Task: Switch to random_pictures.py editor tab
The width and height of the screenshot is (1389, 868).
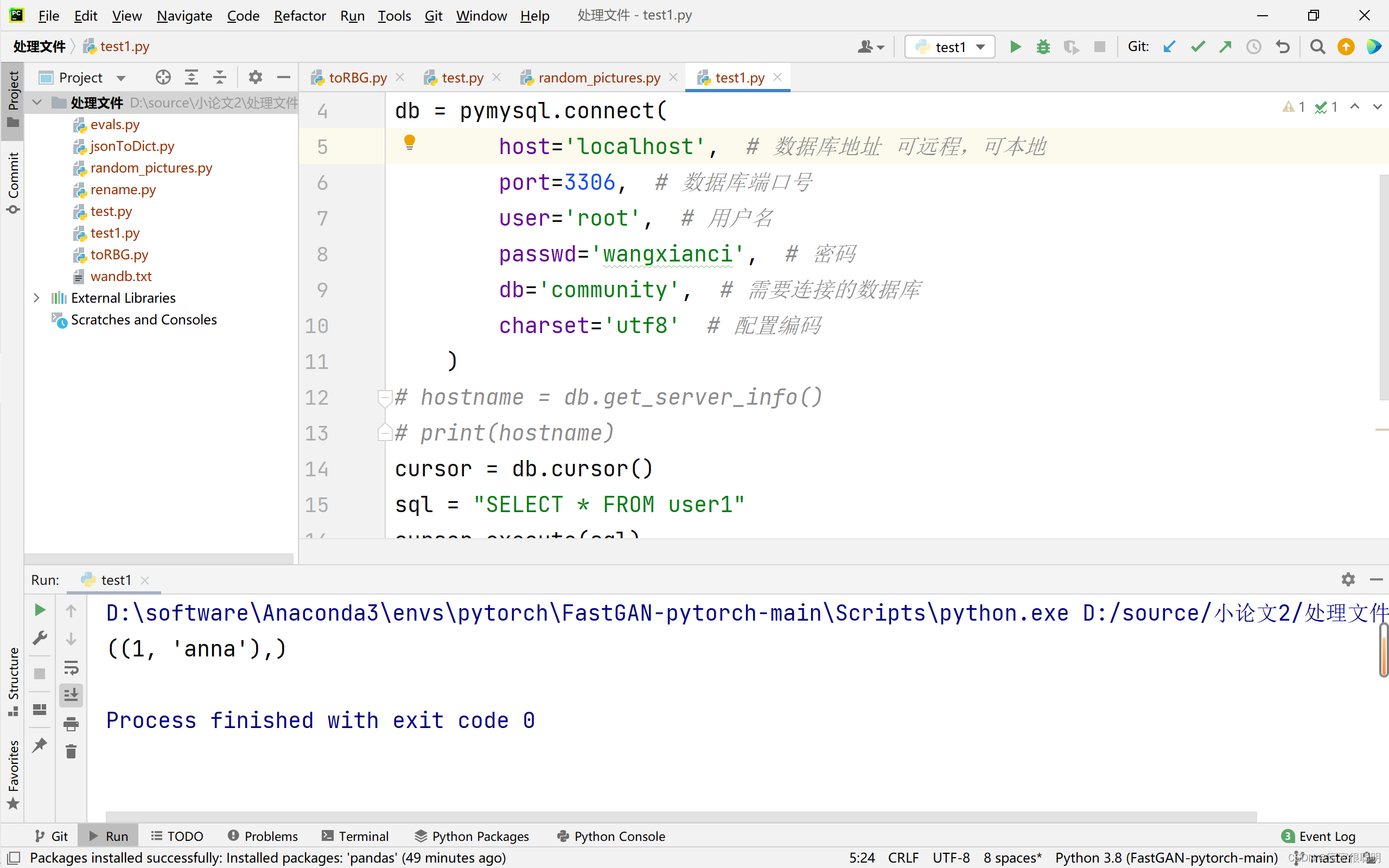Action: tap(598, 78)
